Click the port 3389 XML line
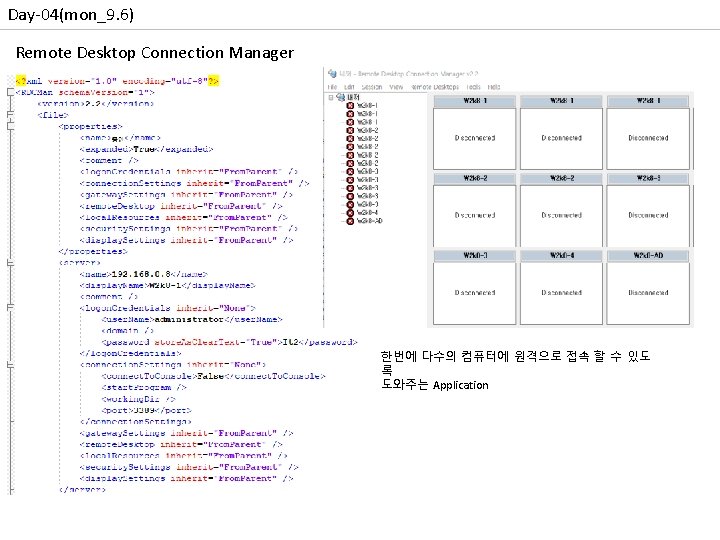Viewport: 720px width, 540px height. tap(146, 410)
